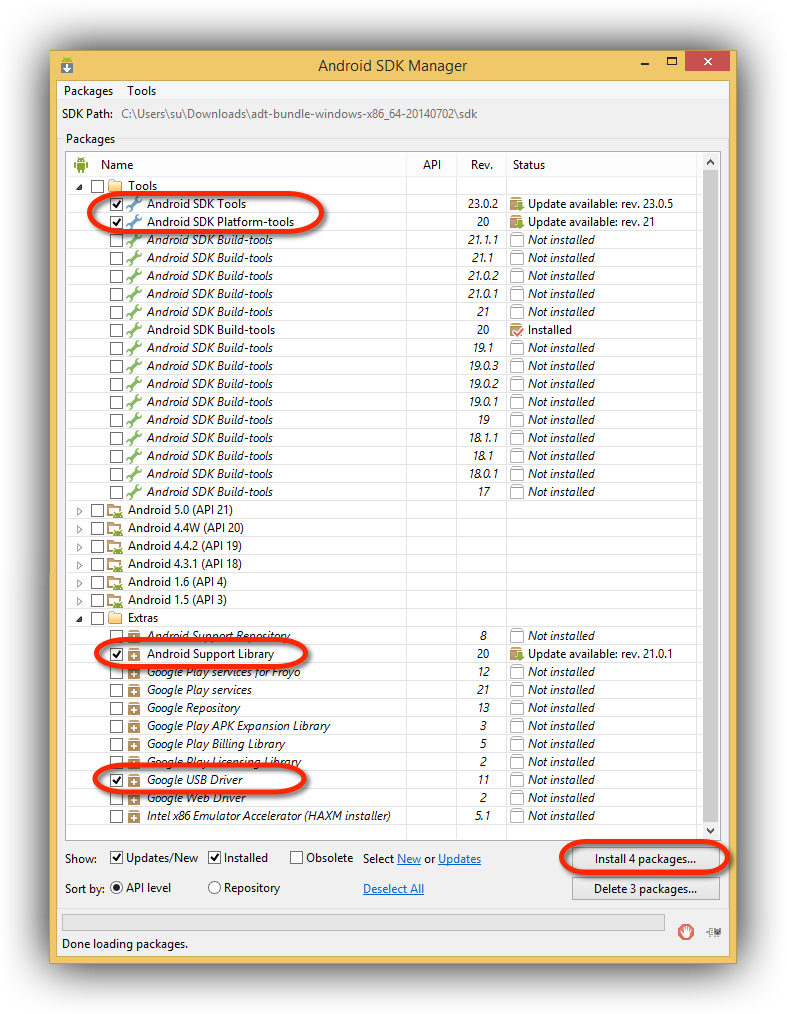Click the wrench icon beside Android SDK Tools
The height and width of the screenshot is (1014, 787).
pos(134,204)
